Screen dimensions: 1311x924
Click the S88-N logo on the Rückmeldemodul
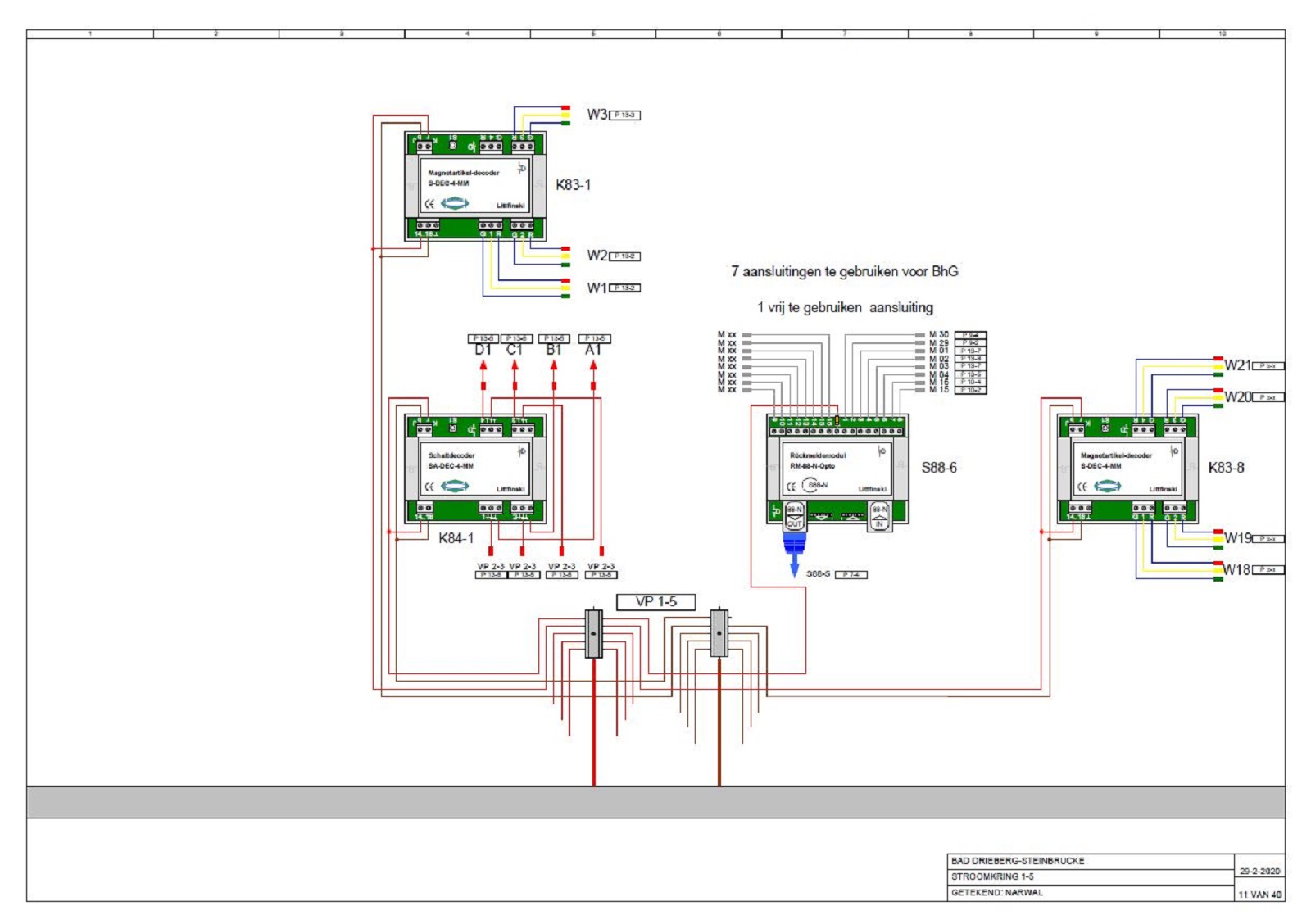(x=816, y=485)
